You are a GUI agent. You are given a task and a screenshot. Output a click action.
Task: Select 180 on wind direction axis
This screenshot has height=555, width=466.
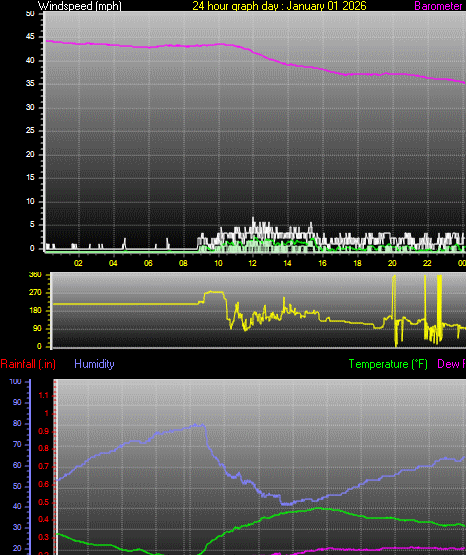(x=35, y=310)
